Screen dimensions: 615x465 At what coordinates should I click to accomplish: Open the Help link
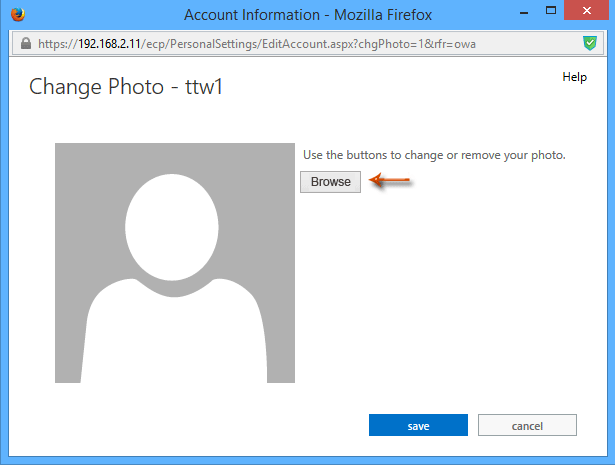coord(574,77)
